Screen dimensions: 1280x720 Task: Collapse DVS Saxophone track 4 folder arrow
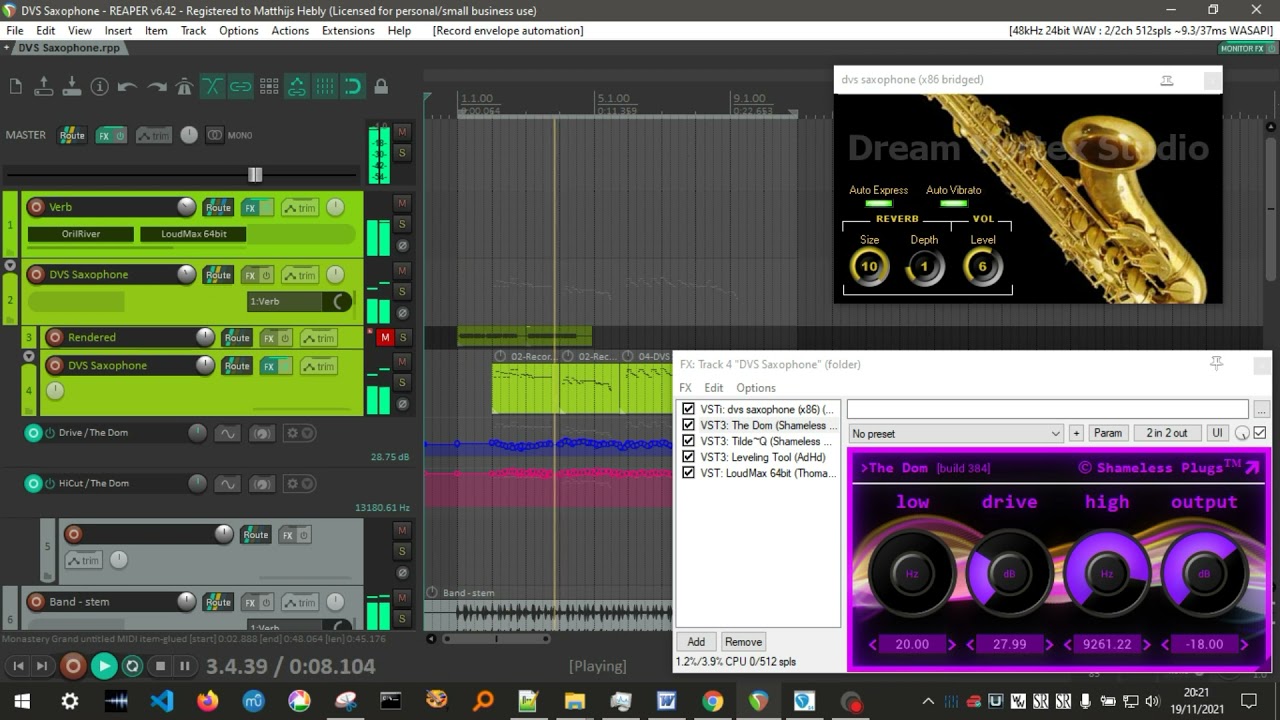click(29, 357)
